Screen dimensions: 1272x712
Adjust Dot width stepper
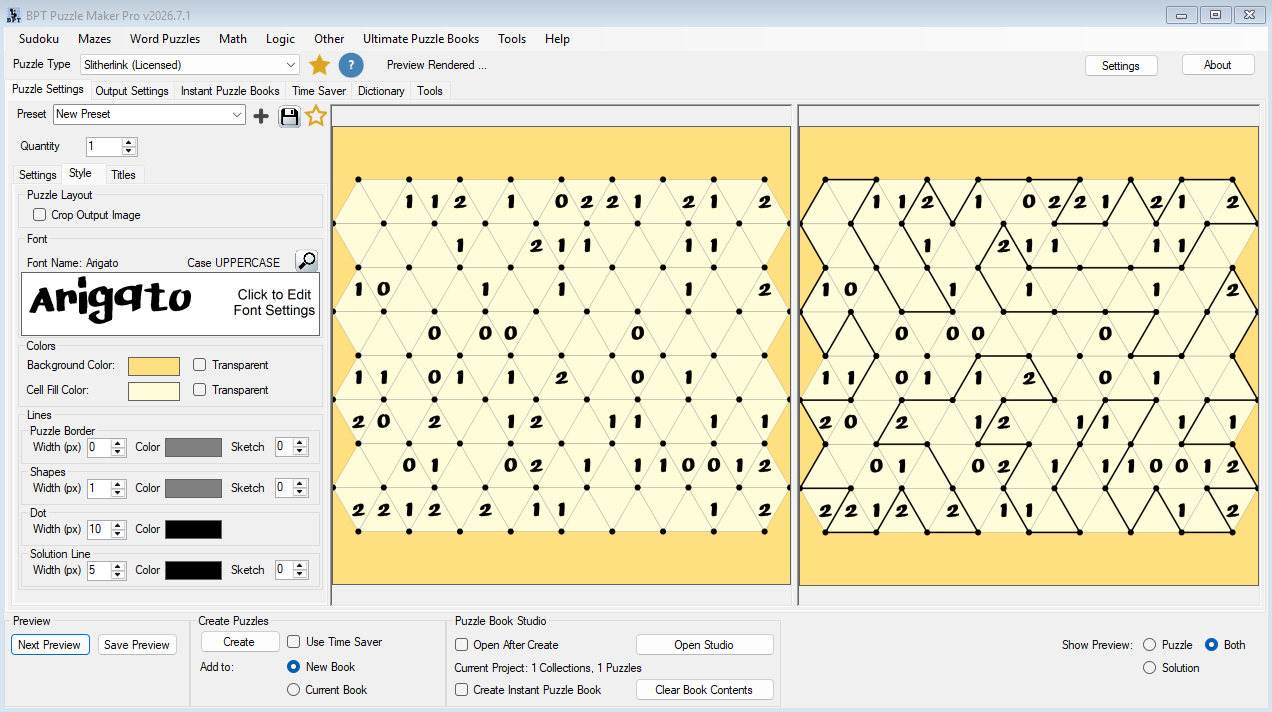tap(118, 530)
